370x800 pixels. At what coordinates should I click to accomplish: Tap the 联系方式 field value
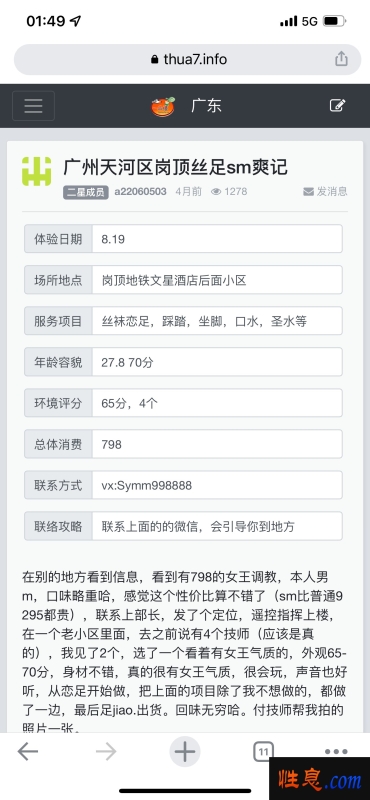217,485
